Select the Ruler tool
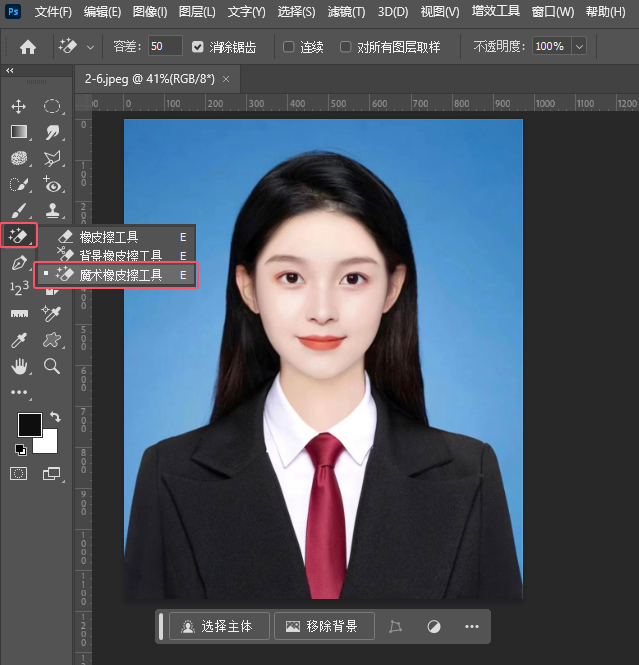Screen dimensions: 639x665 19,314
